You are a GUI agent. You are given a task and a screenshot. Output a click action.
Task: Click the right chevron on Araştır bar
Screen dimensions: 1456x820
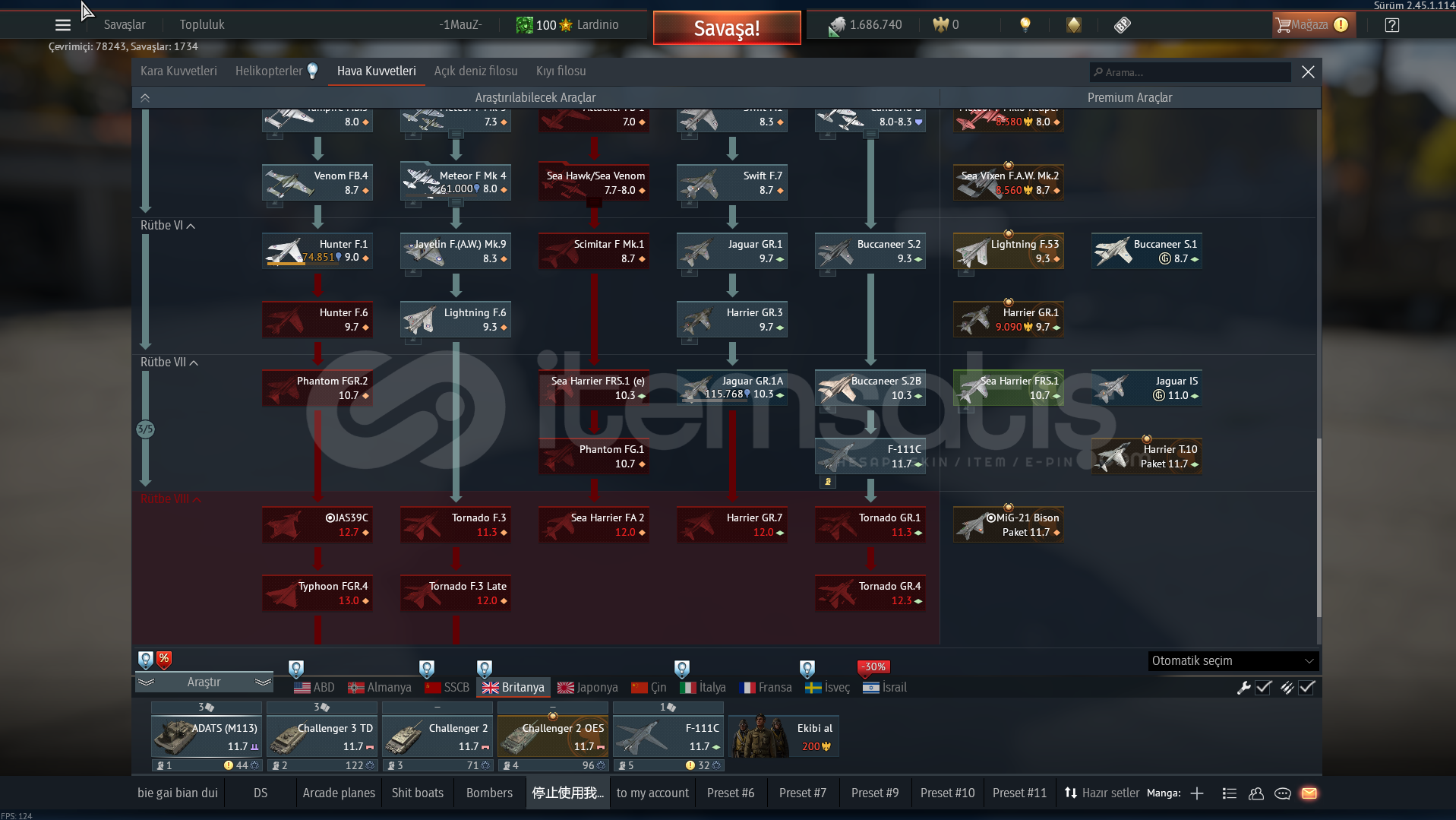pyautogui.click(x=263, y=682)
